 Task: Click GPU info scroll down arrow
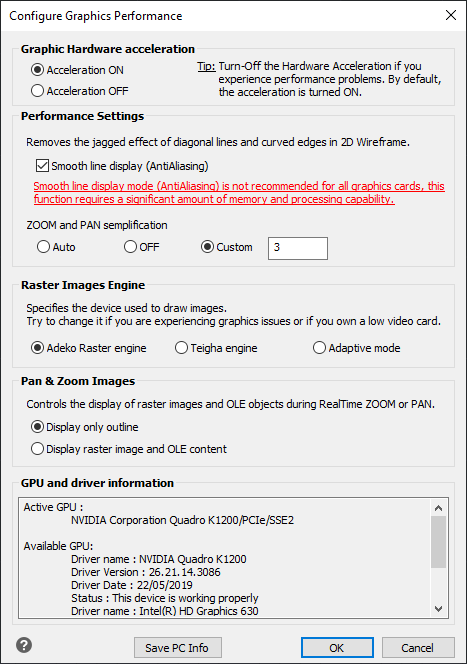tap(439, 609)
